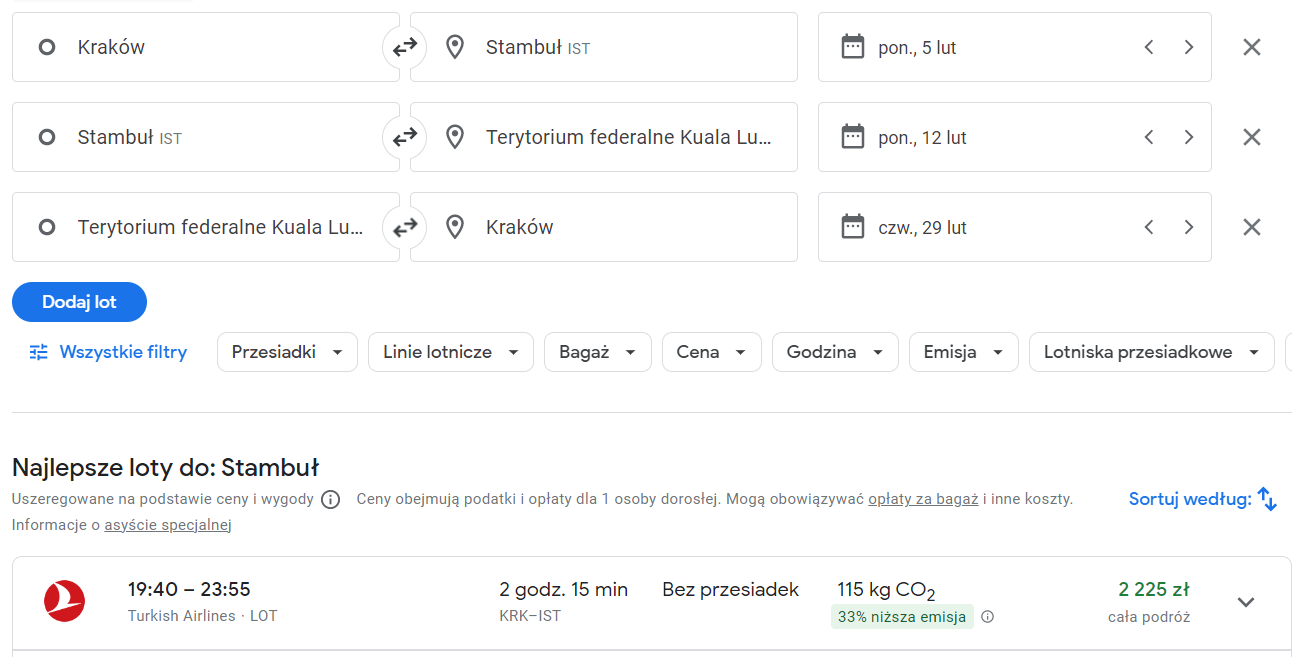Swap Kraków and Stambuł with the swap icon
The height and width of the screenshot is (657, 1314).
pos(405,47)
